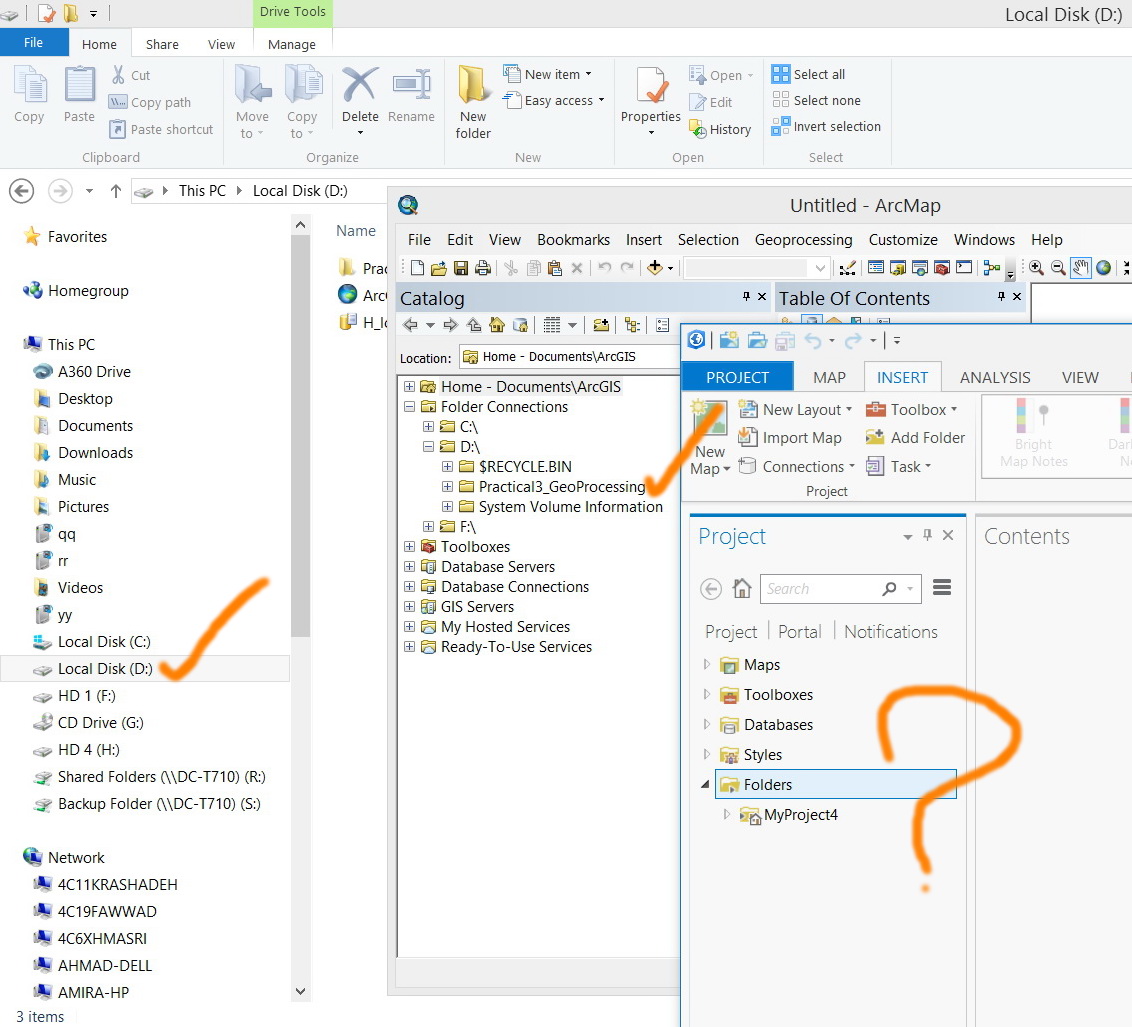Viewport: 1132px width, 1027px height.
Task: Click the Catalog back arrow icon
Action: pyautogui.click(x=410, y=325)
